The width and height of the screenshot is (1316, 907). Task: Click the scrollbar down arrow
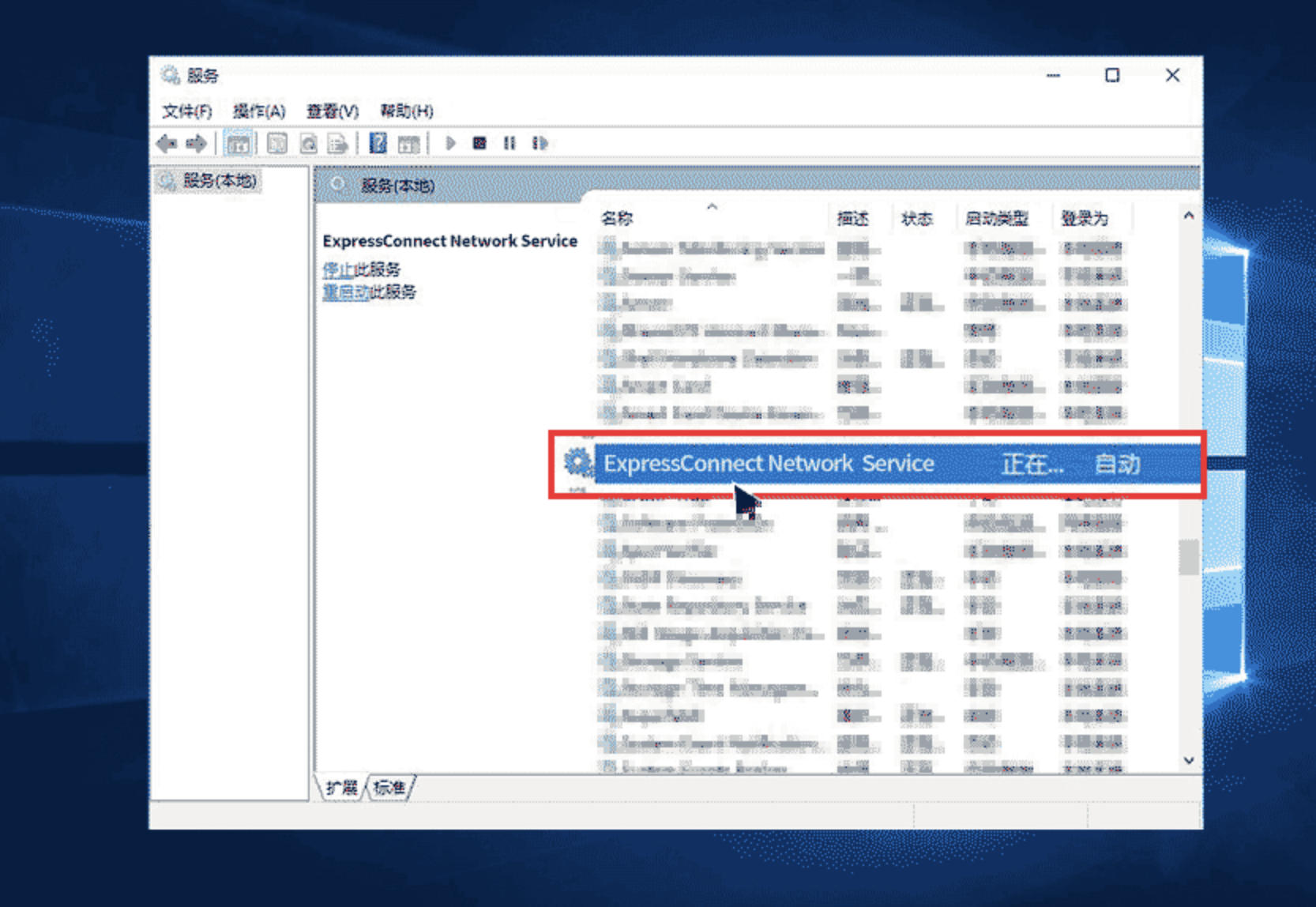click(x=1189, y=759)
